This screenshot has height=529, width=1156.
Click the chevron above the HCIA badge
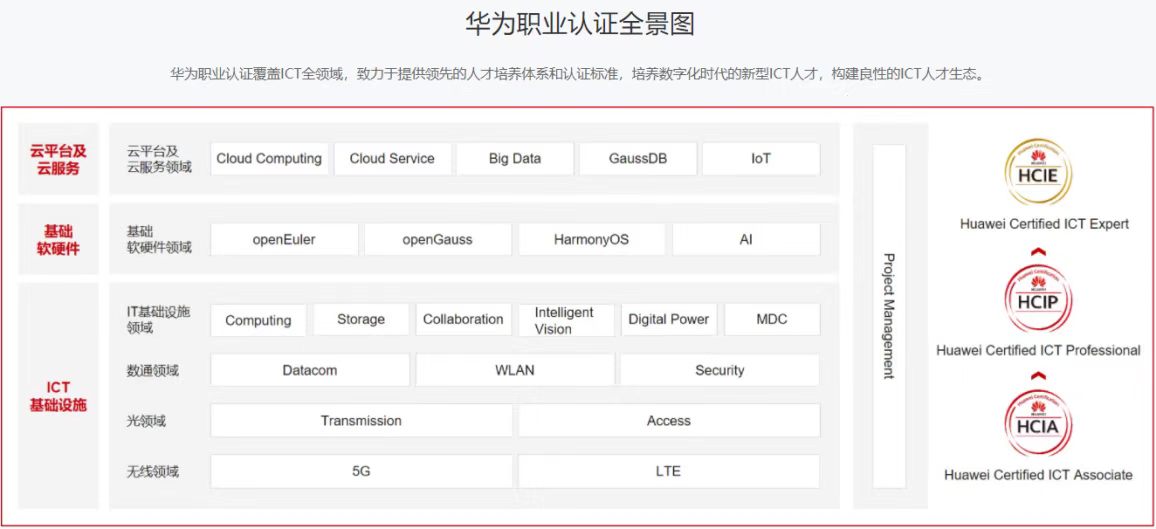coord(1038,375)
